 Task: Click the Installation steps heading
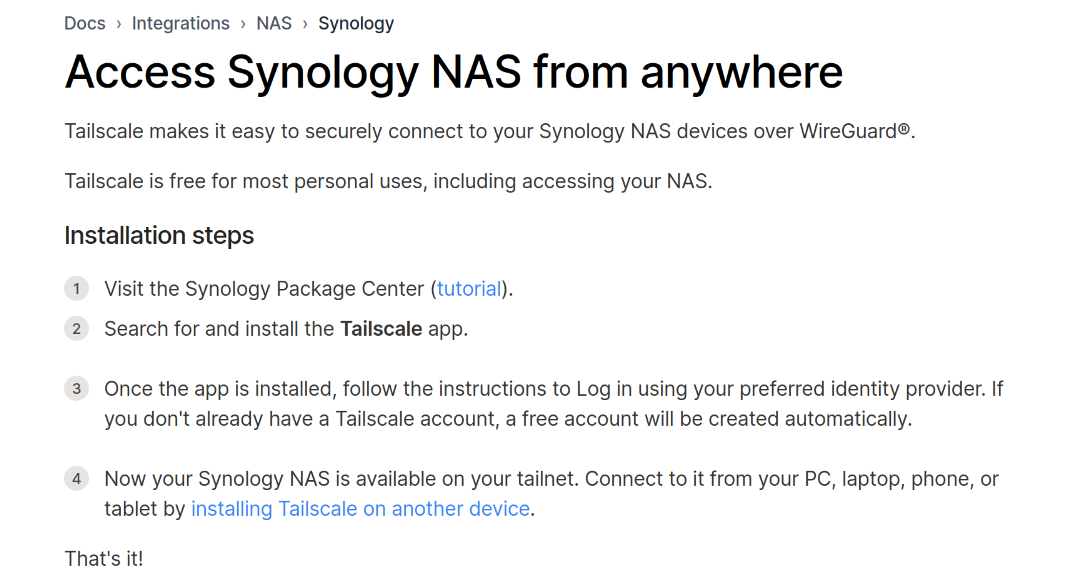[x=159, y=236]
